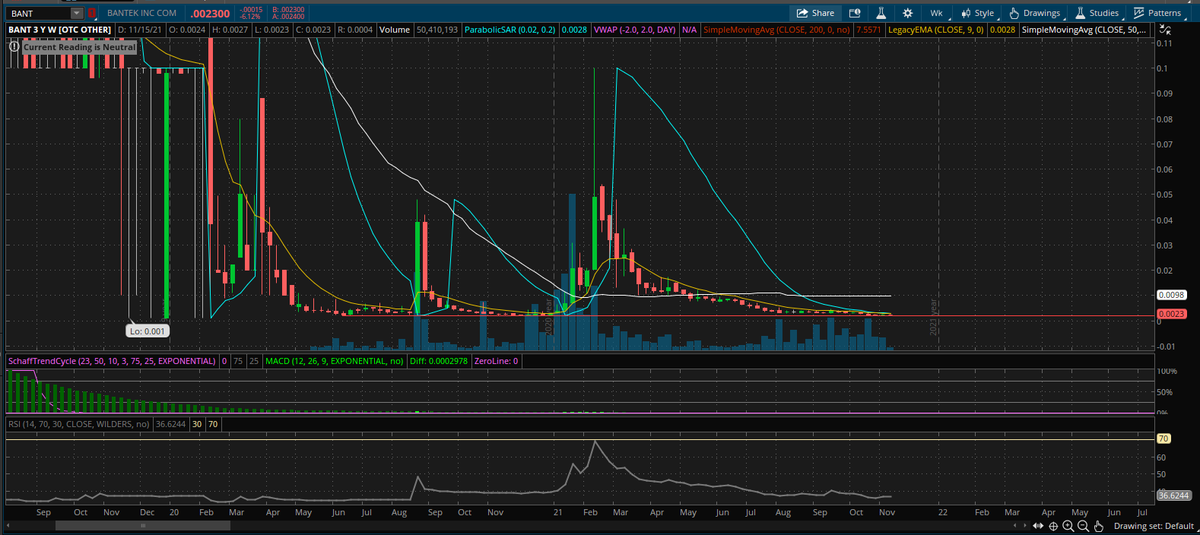Screen dimensions: 1200x535
Task: Click the crosshair cursor icon
Action: coord(1054,526)
